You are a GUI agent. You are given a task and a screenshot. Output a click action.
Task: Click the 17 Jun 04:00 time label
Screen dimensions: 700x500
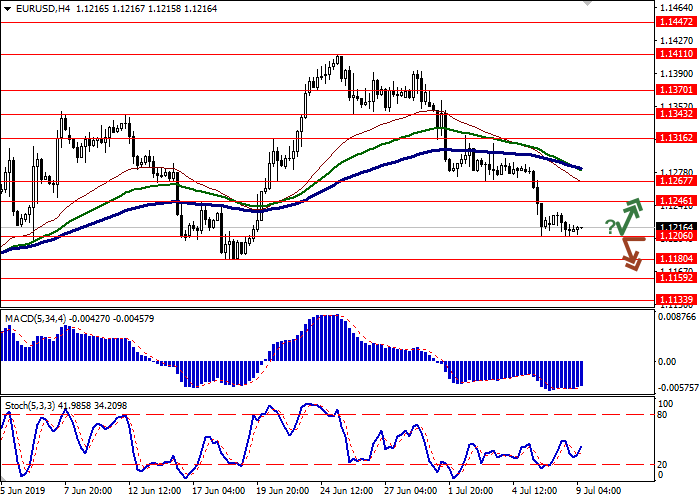coord(218,463)
